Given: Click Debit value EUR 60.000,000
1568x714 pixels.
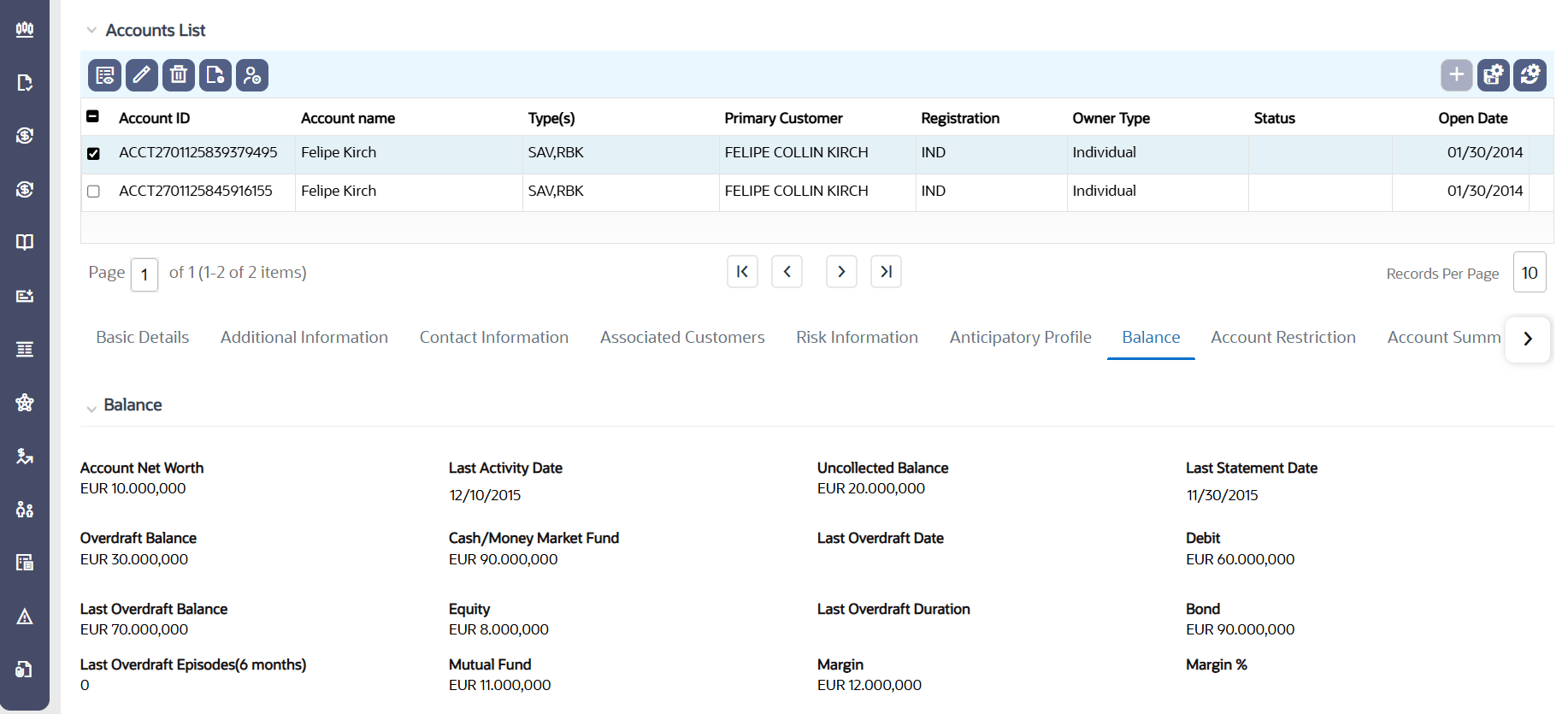Looking at the screenshot, I should coord(1241,559).
